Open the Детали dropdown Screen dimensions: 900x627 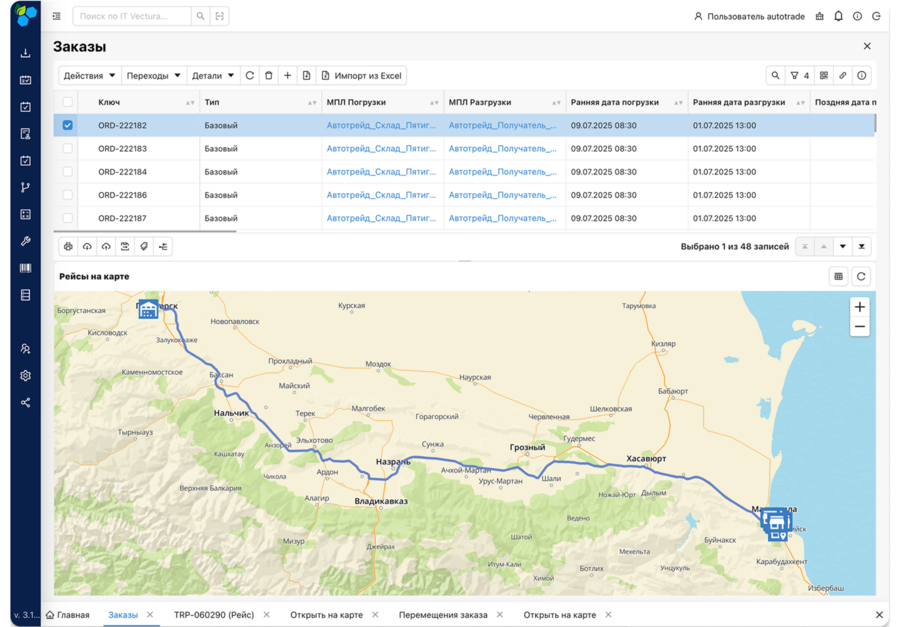(x=213, y=76)
